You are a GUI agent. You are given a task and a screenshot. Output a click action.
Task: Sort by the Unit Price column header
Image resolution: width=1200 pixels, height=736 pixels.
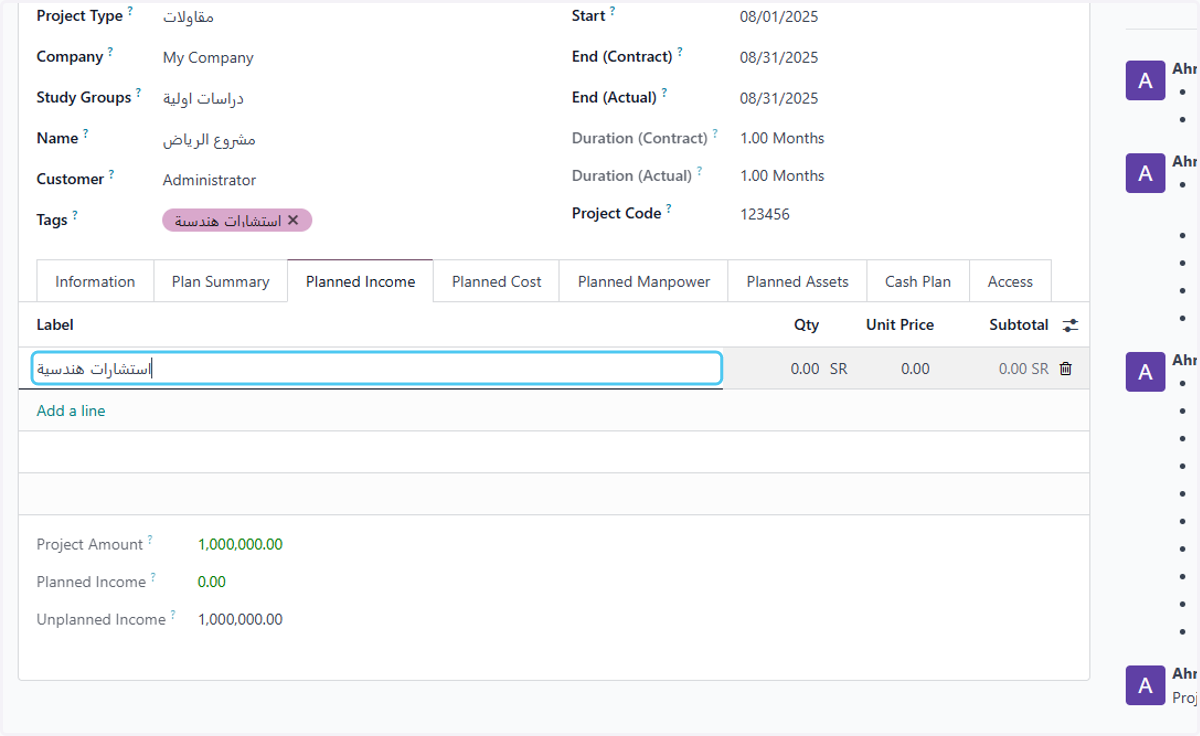tap(900, 325)
